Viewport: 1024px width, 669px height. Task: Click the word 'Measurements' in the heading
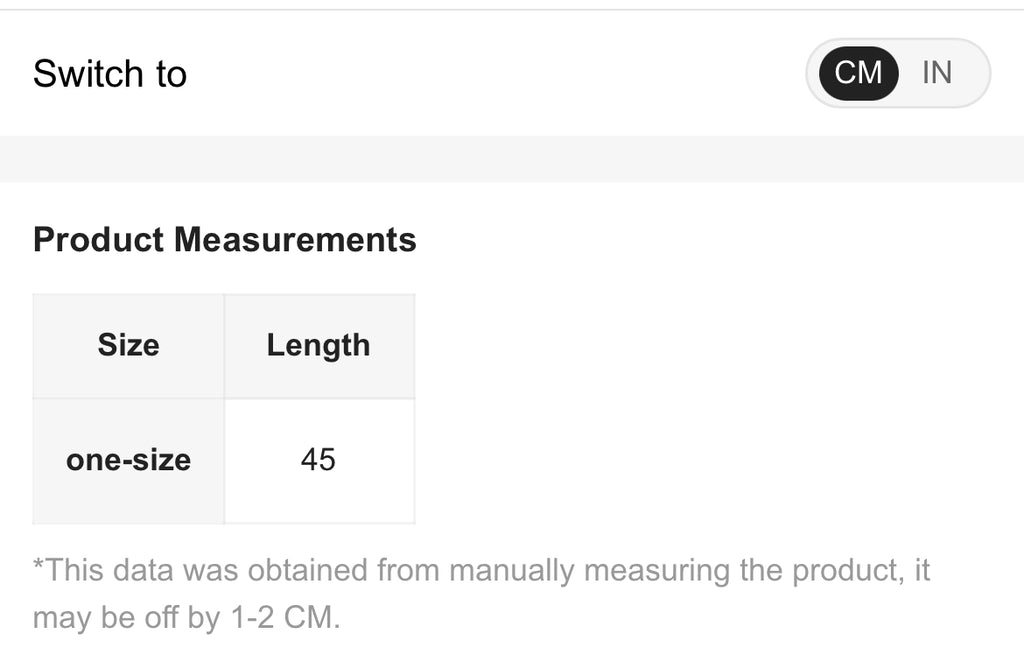(295, 240)
